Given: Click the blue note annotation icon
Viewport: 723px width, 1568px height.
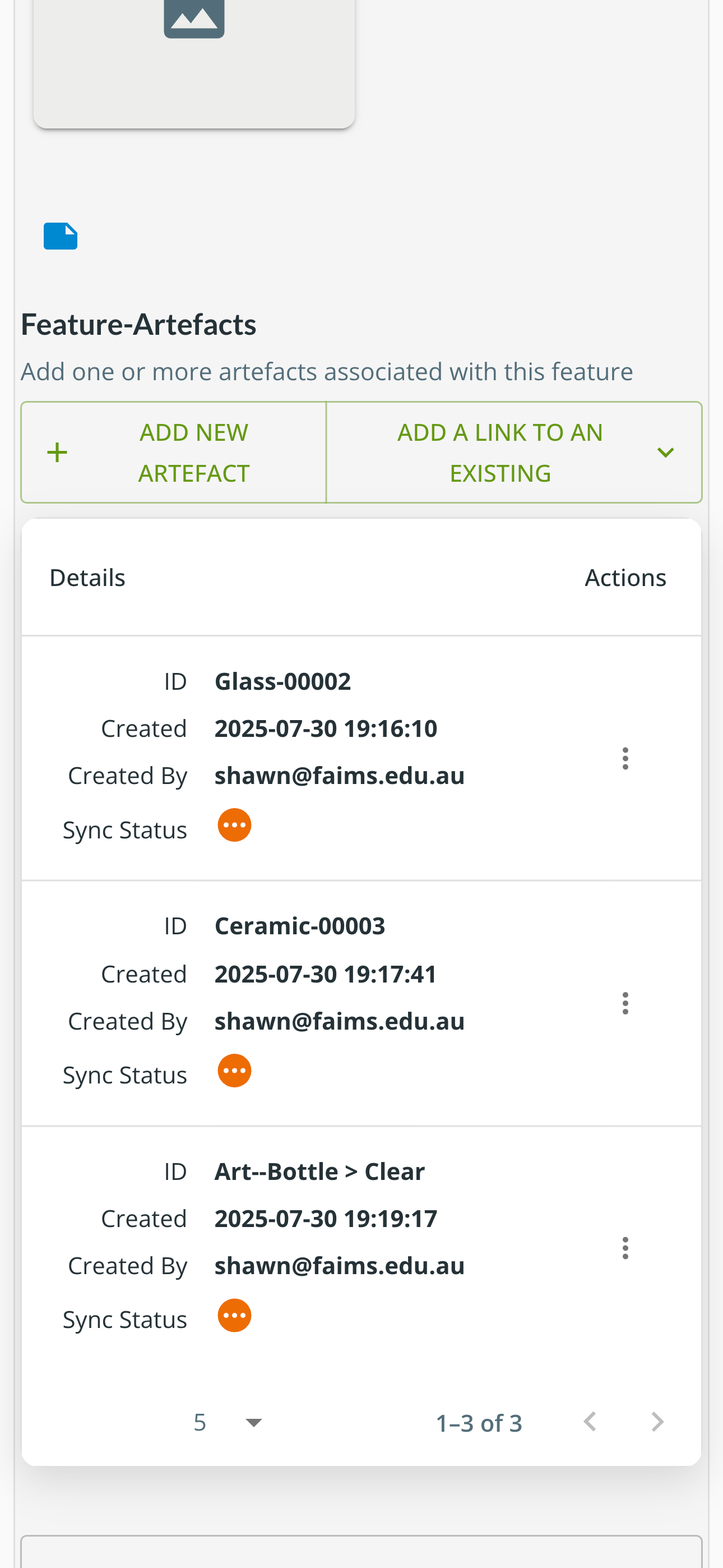Looking at the screenshot, I should tap(61, 236).
